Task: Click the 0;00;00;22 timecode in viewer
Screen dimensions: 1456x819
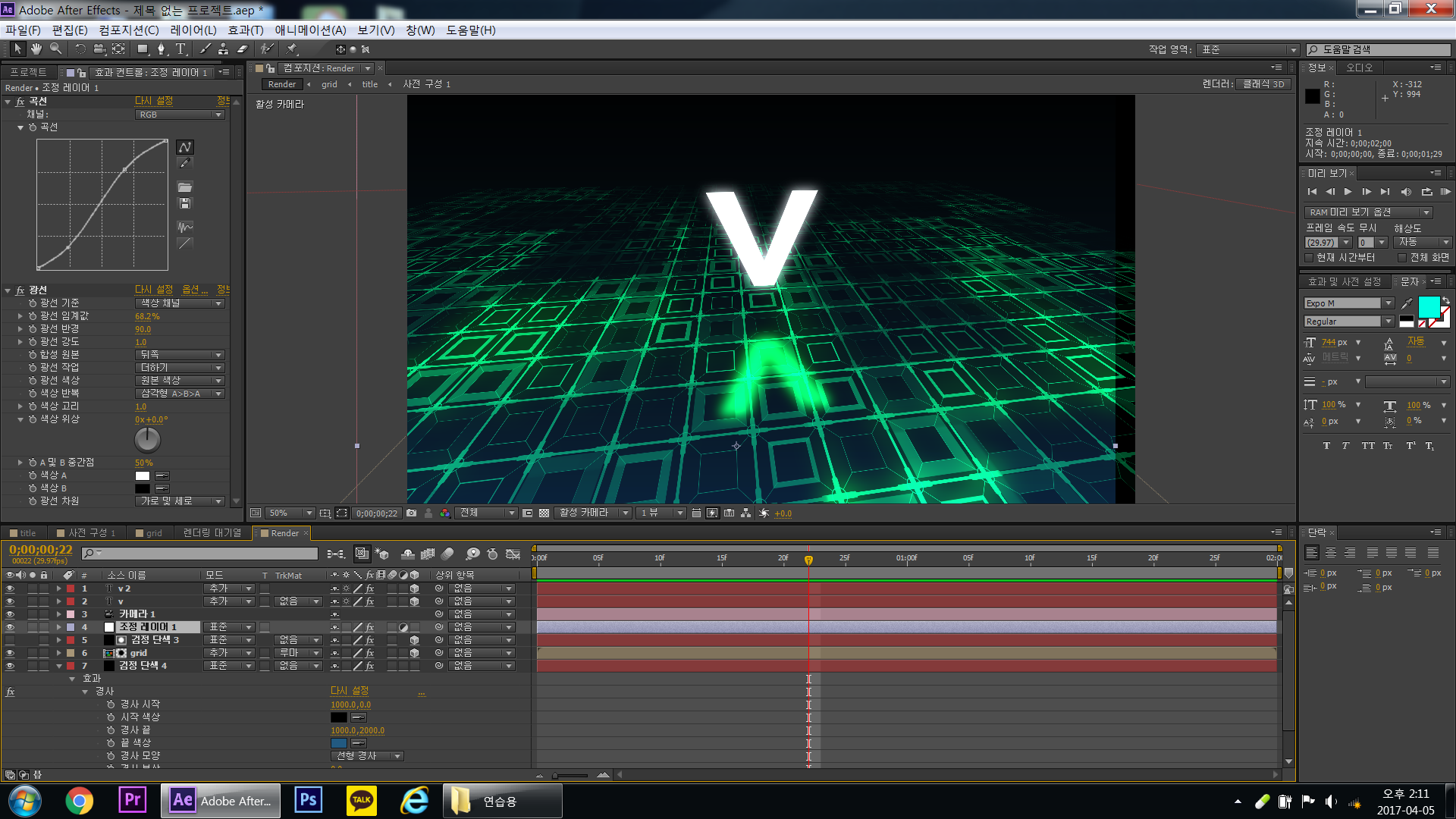Action: 377,513
